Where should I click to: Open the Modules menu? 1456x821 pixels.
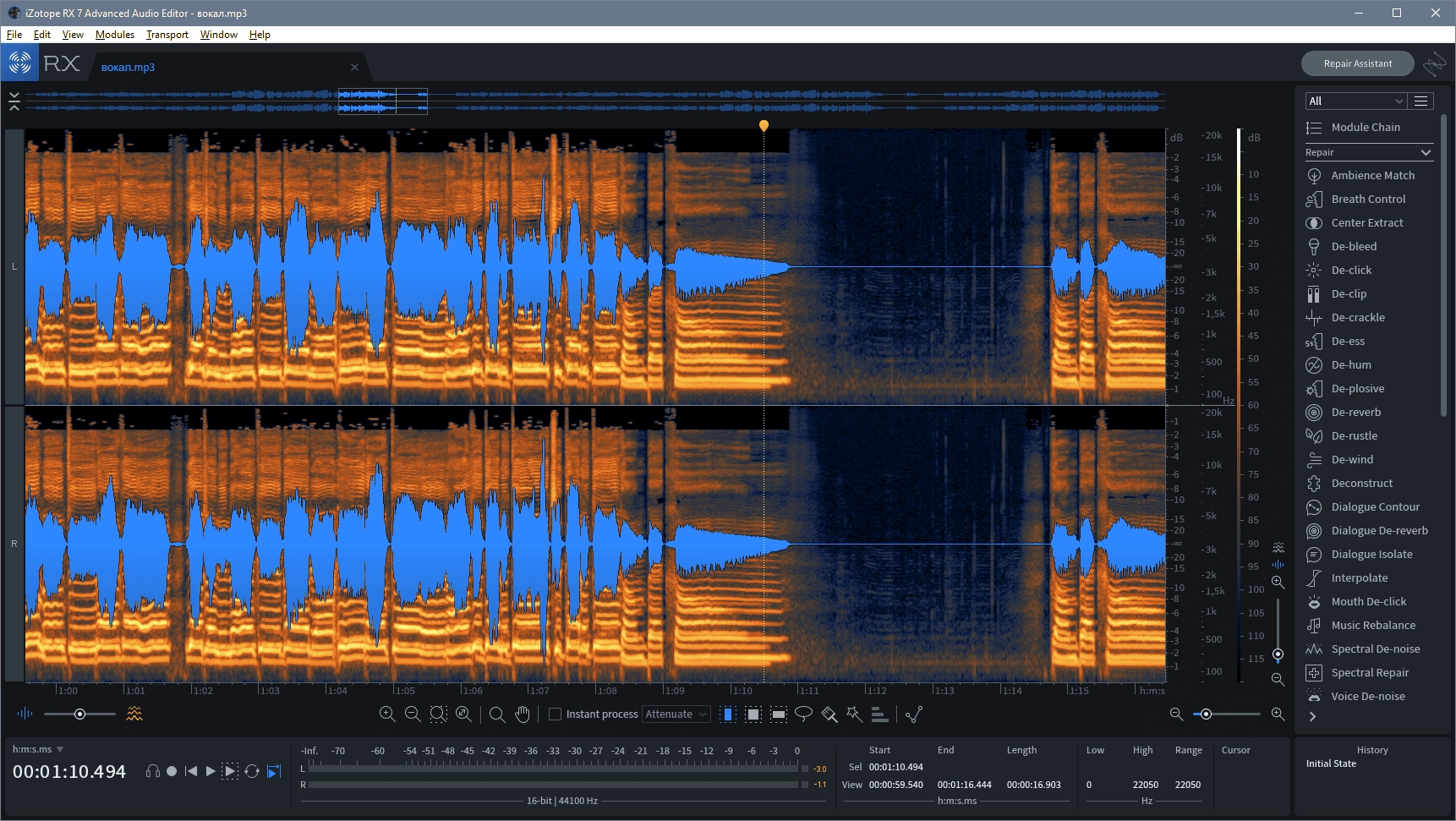(115, 35)
